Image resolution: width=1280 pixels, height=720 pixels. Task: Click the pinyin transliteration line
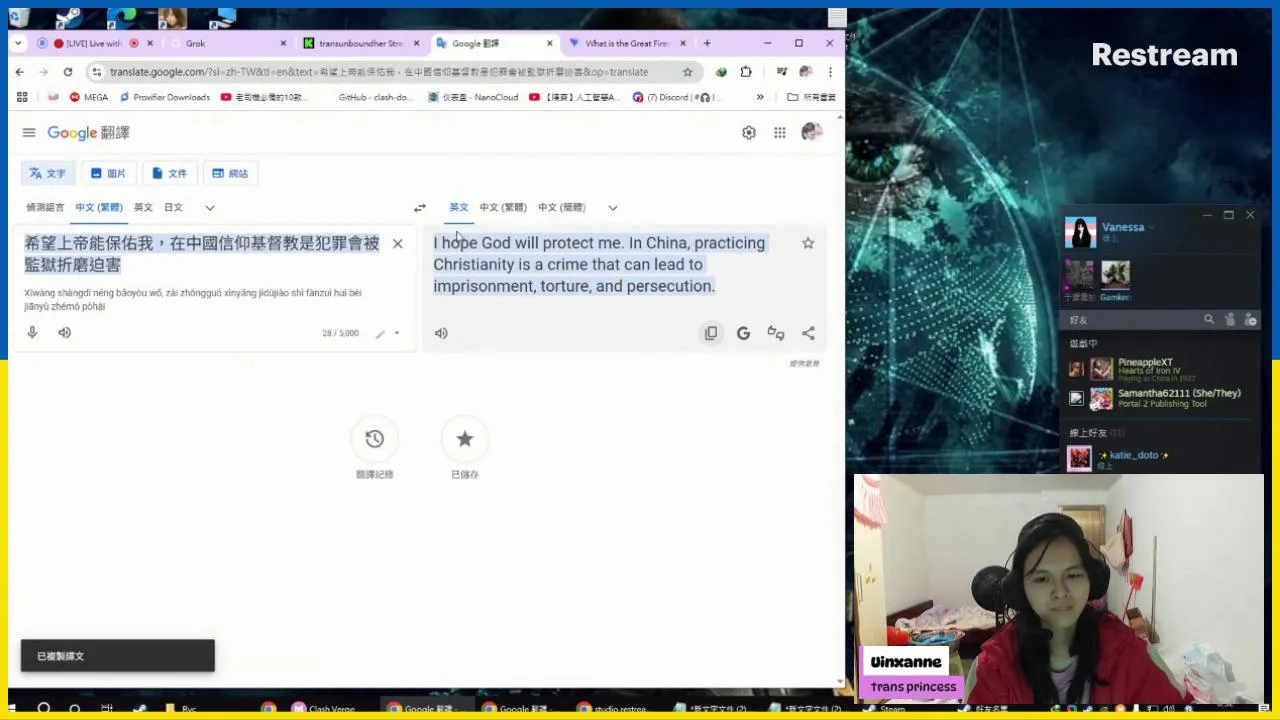[193, 300]
